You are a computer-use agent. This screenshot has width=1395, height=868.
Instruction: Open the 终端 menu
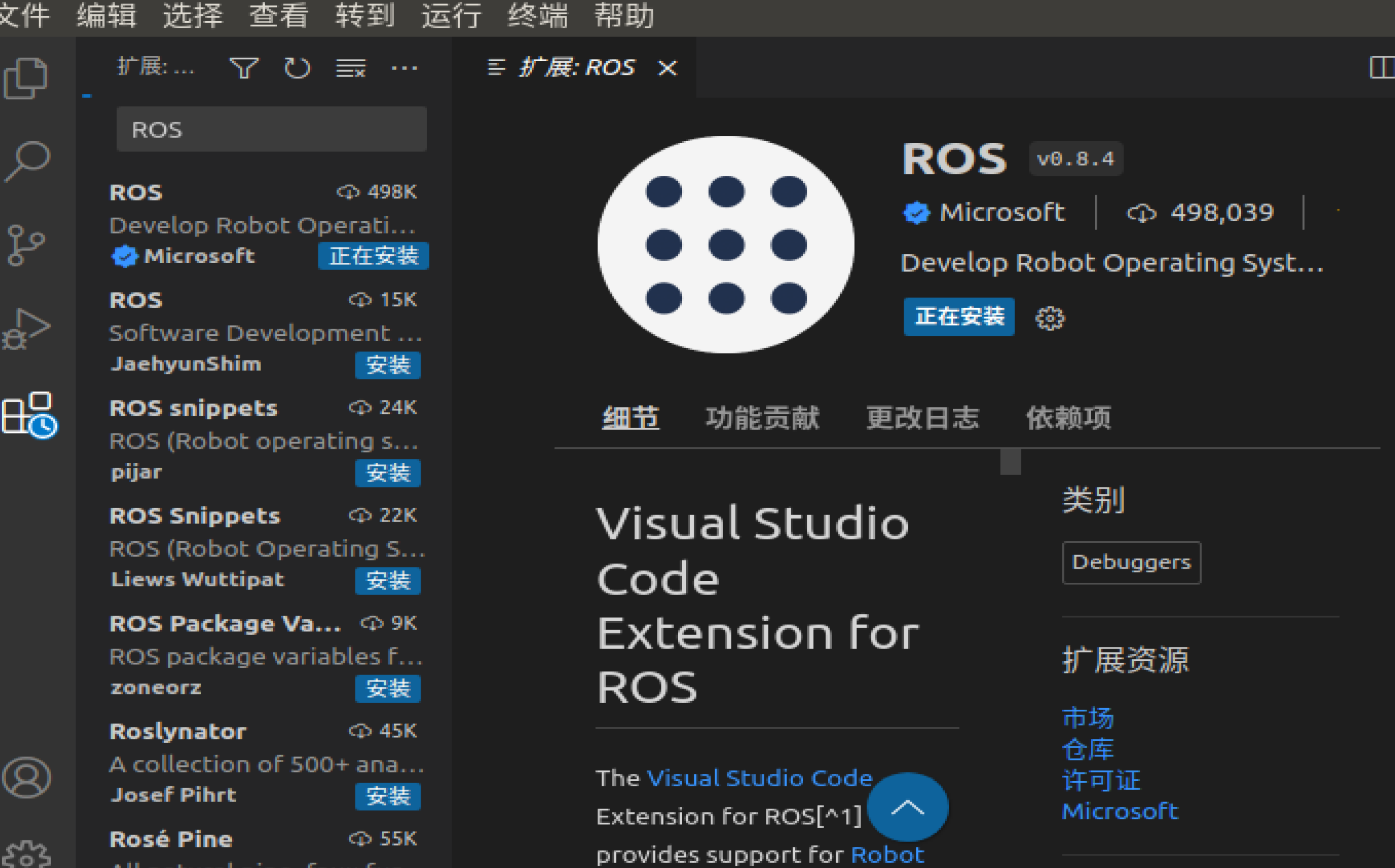pyautogui.click(x=538, y=15)
